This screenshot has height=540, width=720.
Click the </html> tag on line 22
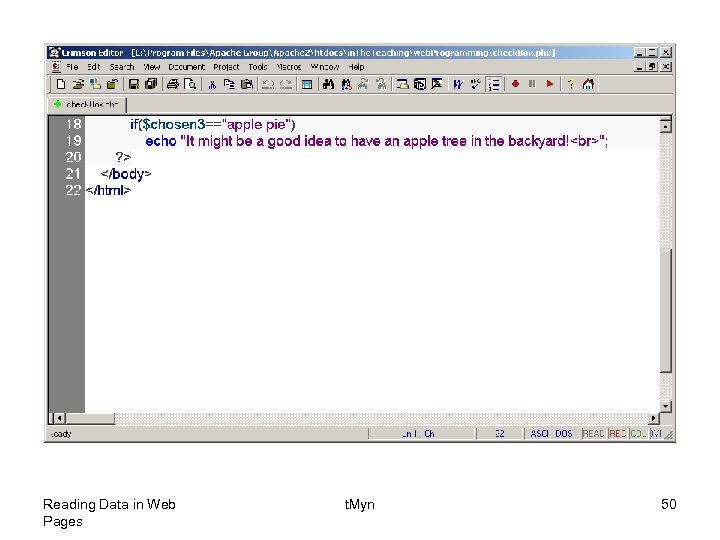point(108,190)
